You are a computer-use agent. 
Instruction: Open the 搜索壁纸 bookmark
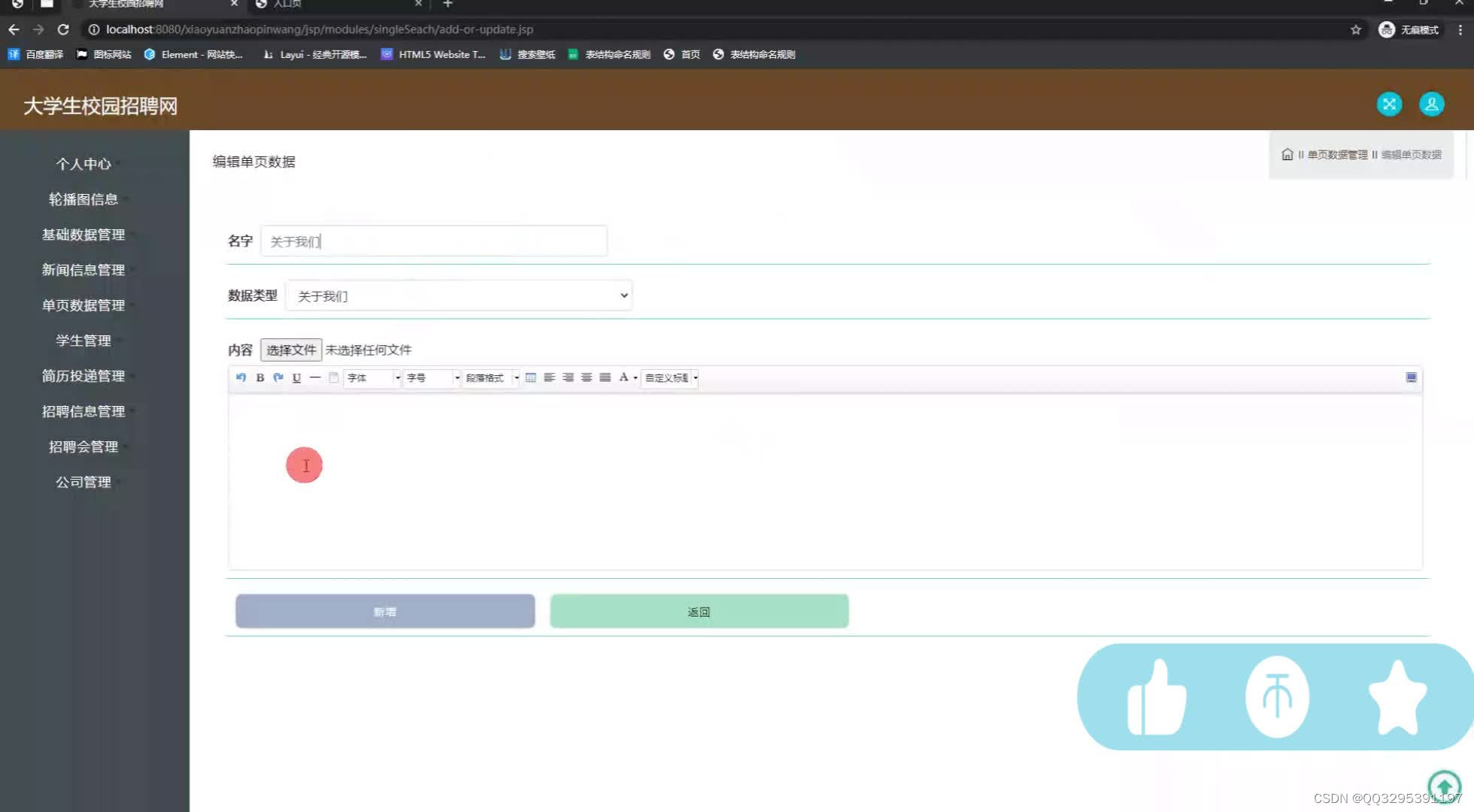(528, 54)
